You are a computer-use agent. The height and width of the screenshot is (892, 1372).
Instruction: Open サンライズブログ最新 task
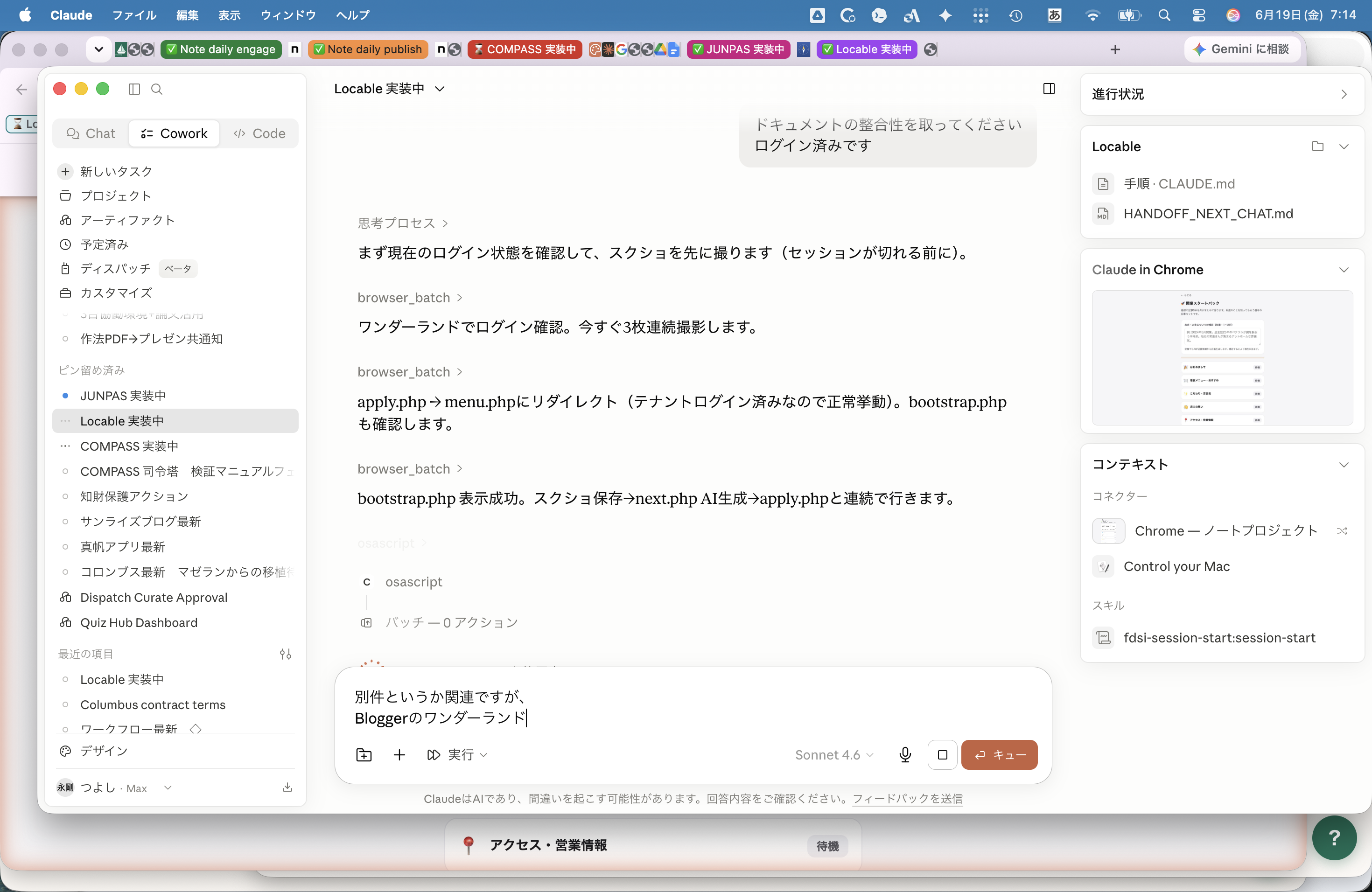coord(175,522)
